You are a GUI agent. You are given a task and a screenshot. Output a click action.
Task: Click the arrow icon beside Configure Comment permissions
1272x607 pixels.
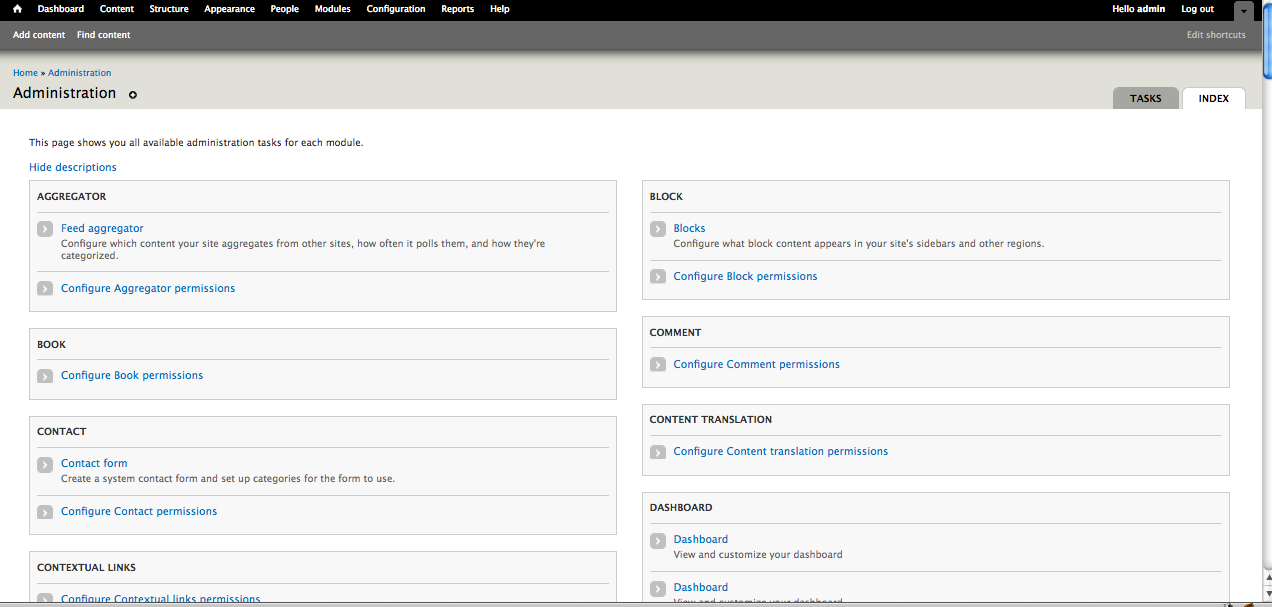[657, 364]
